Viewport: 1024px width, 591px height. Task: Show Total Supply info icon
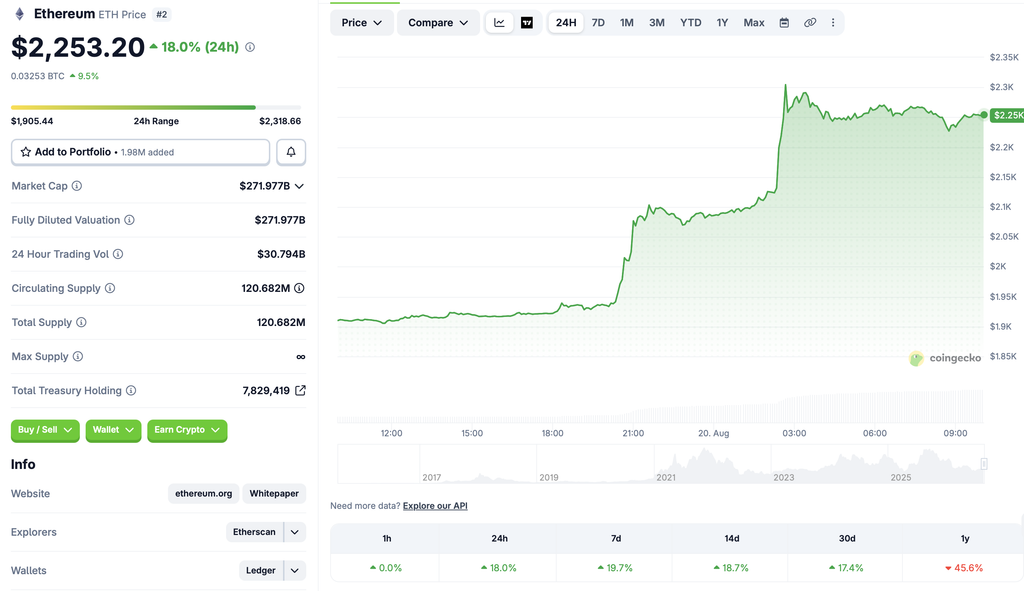(x=82, y=322)
